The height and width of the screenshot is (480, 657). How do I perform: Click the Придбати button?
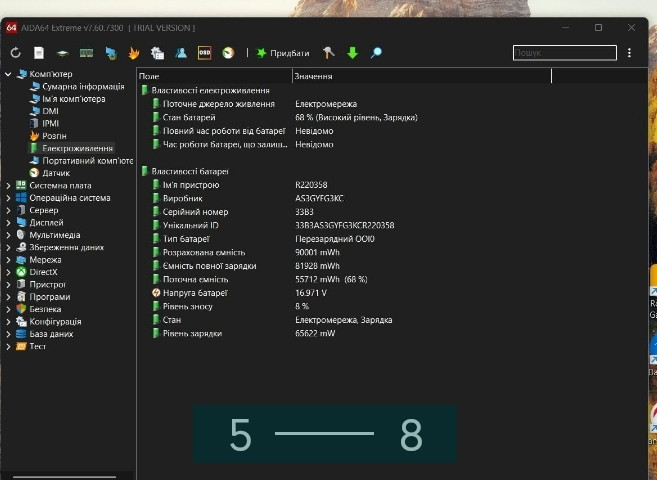(283, 53)
